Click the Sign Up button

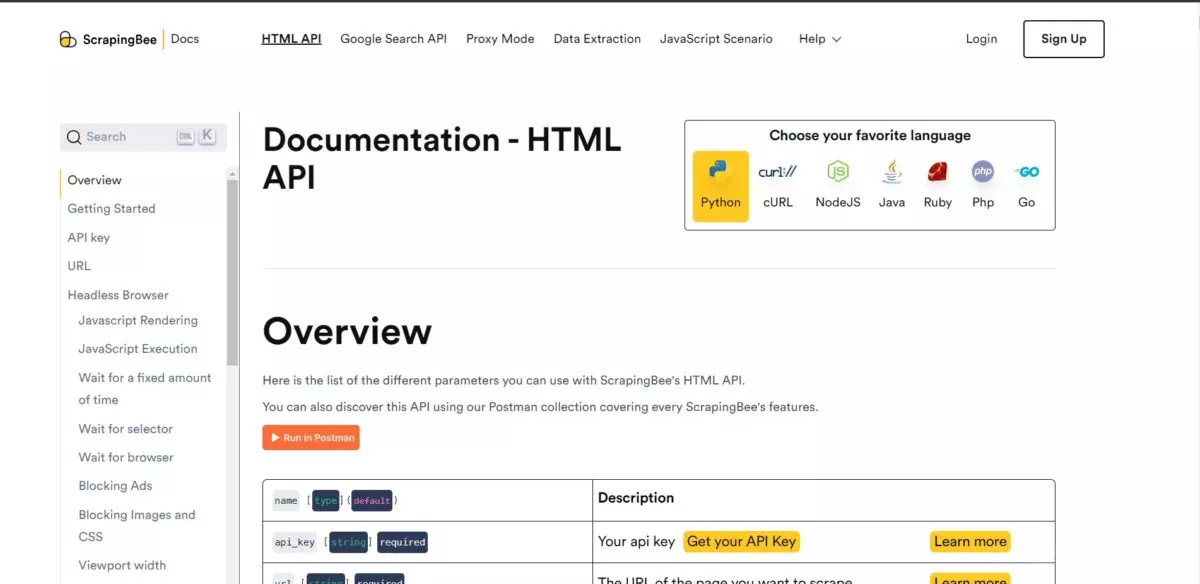1063,39
